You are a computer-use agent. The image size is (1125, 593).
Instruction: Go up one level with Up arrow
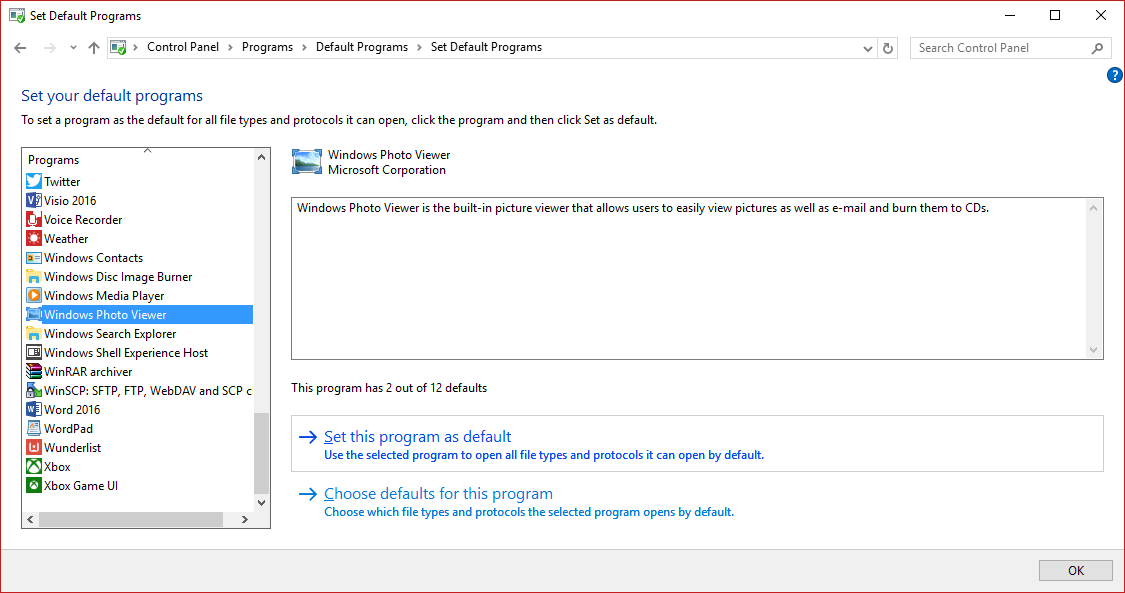(94, 48)
